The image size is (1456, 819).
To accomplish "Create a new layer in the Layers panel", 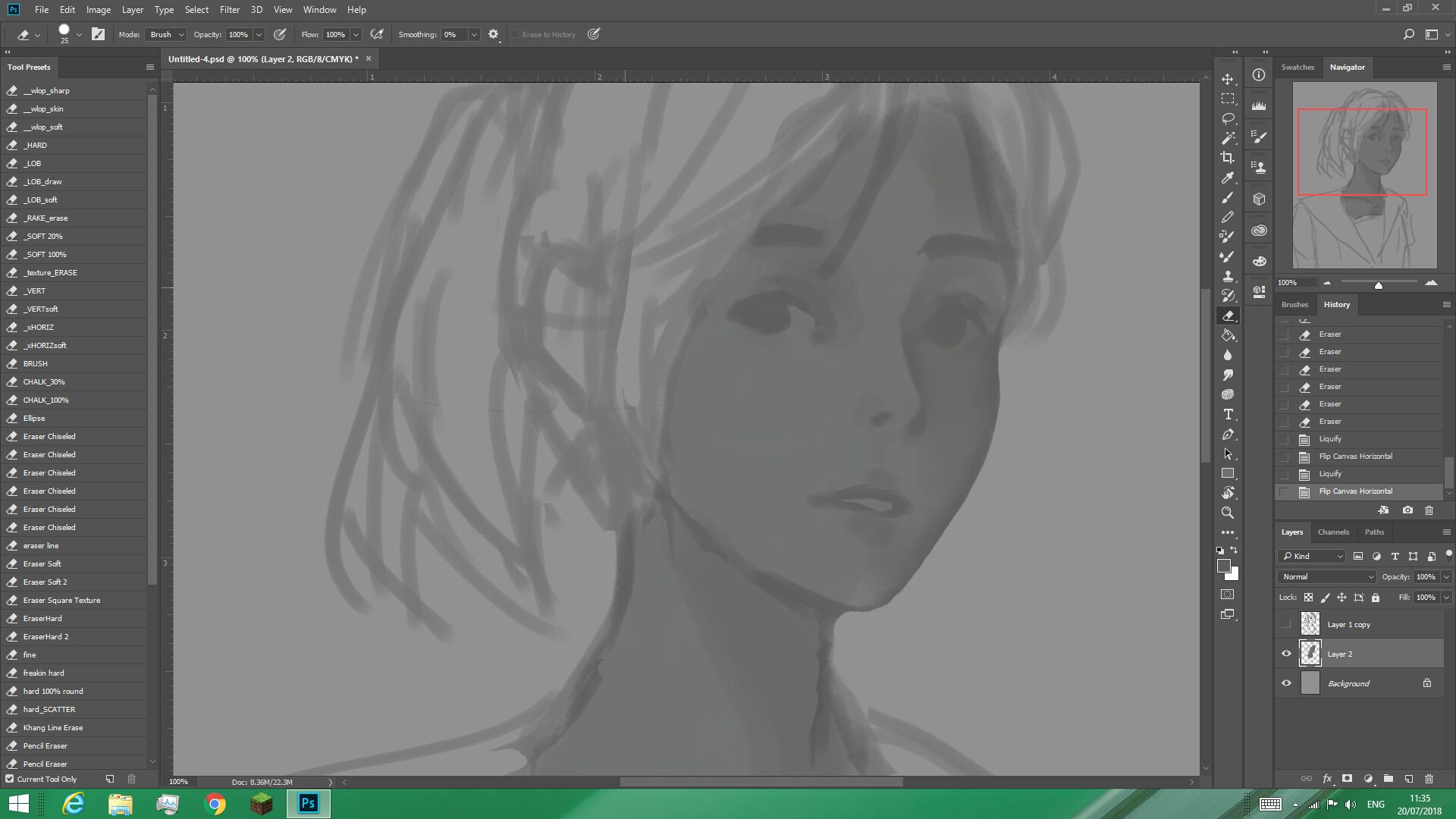I will point(1408,779).
